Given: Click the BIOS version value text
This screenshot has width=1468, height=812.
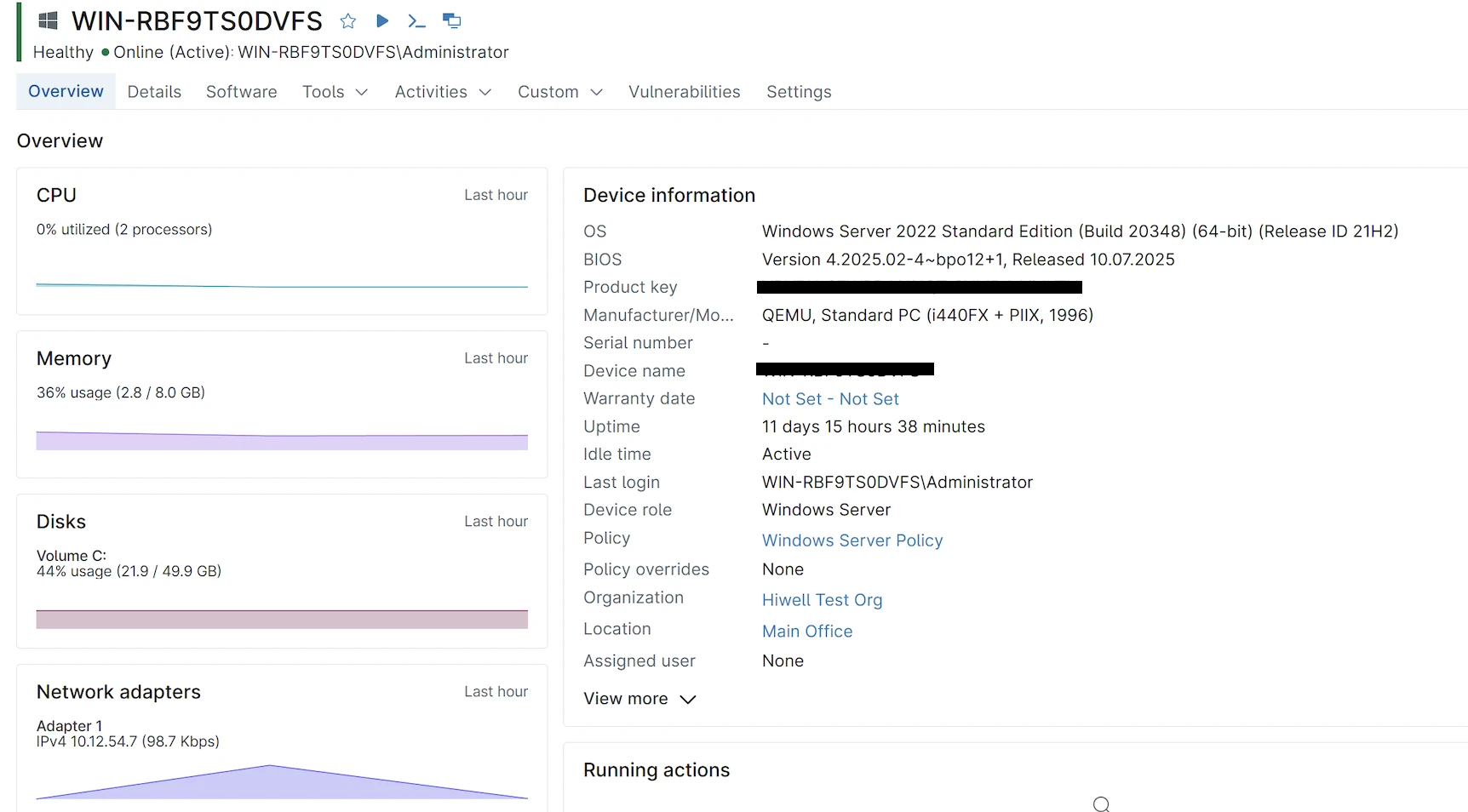Looking at the screenshot, I should pos(968,260).
